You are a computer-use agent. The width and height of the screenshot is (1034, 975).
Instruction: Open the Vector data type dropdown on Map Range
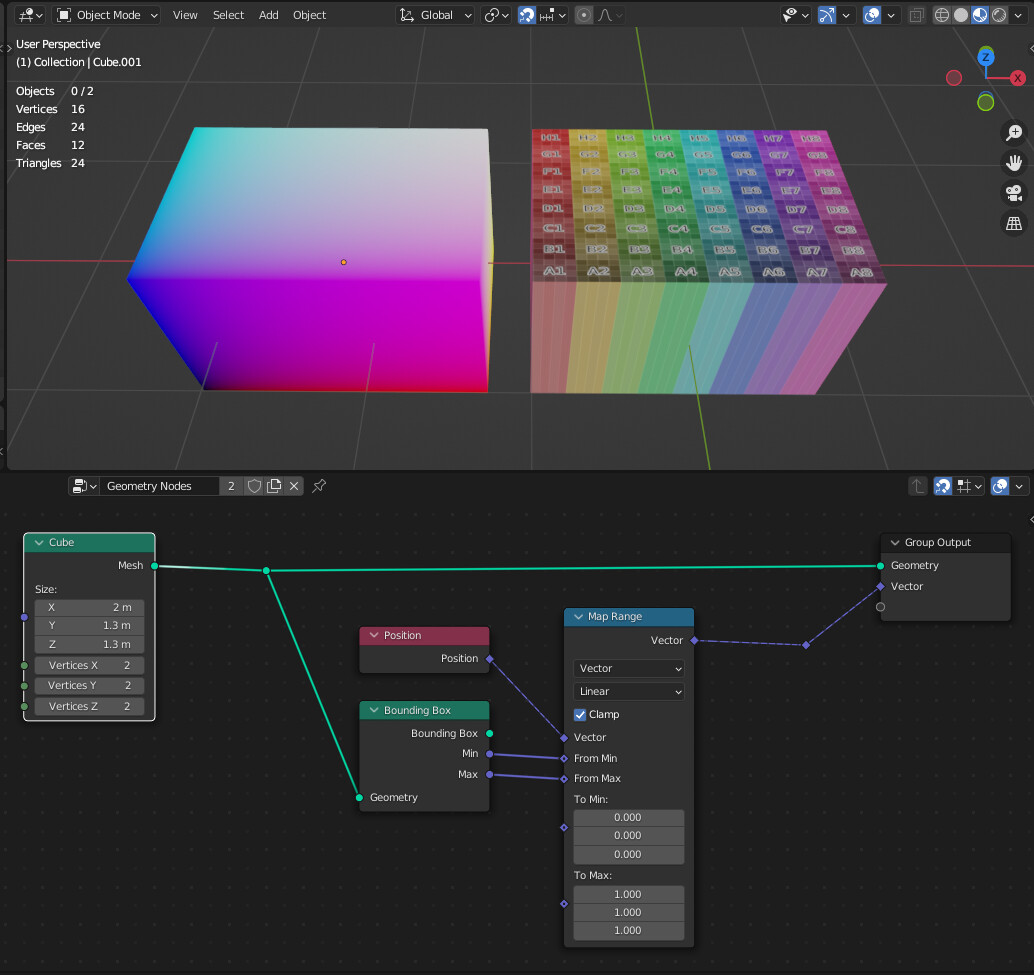click(x=628, y=668)
